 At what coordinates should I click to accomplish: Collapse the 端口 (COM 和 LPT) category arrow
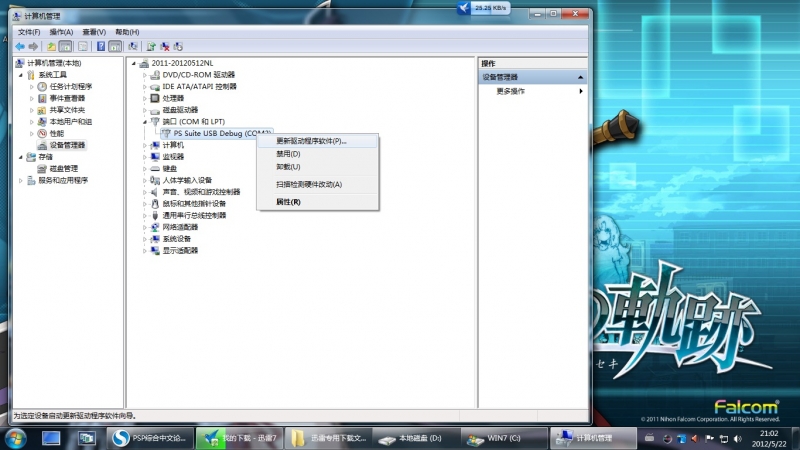click(x=145, y=122)
